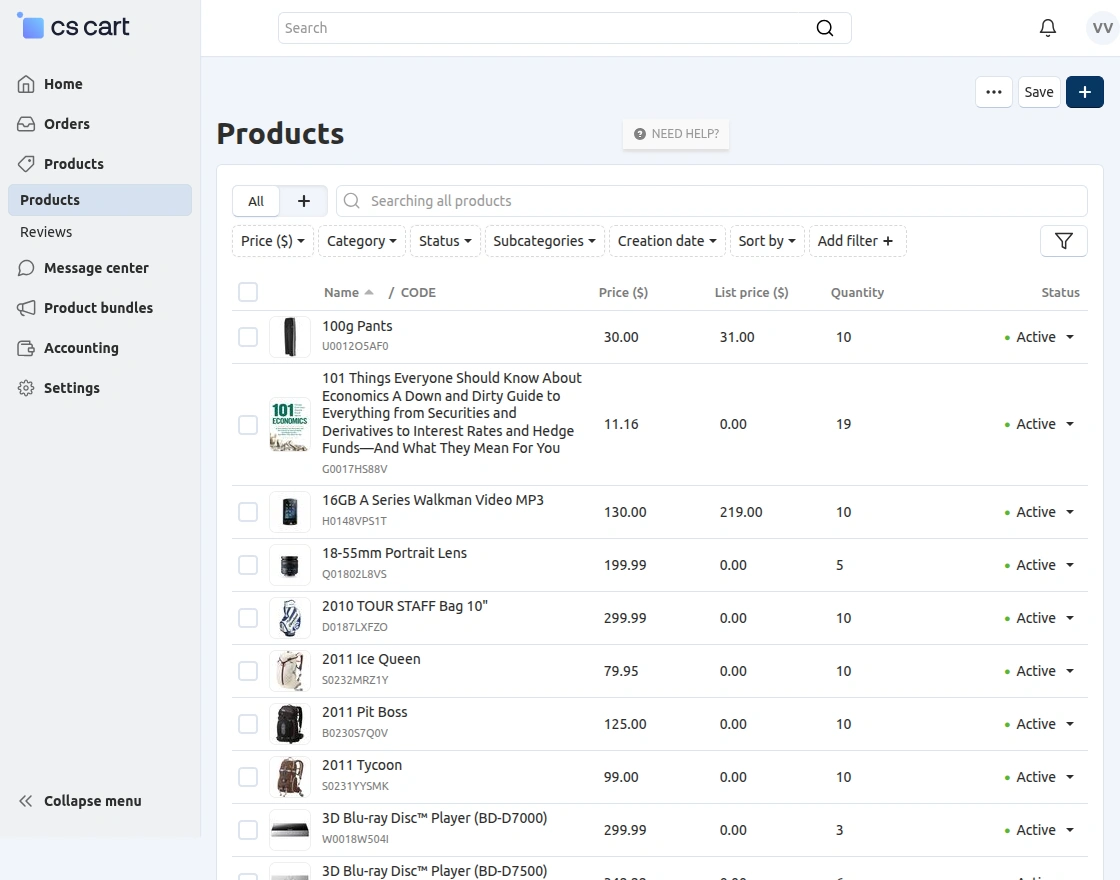Toggle the select-all products checkbox

coord(248,292)
